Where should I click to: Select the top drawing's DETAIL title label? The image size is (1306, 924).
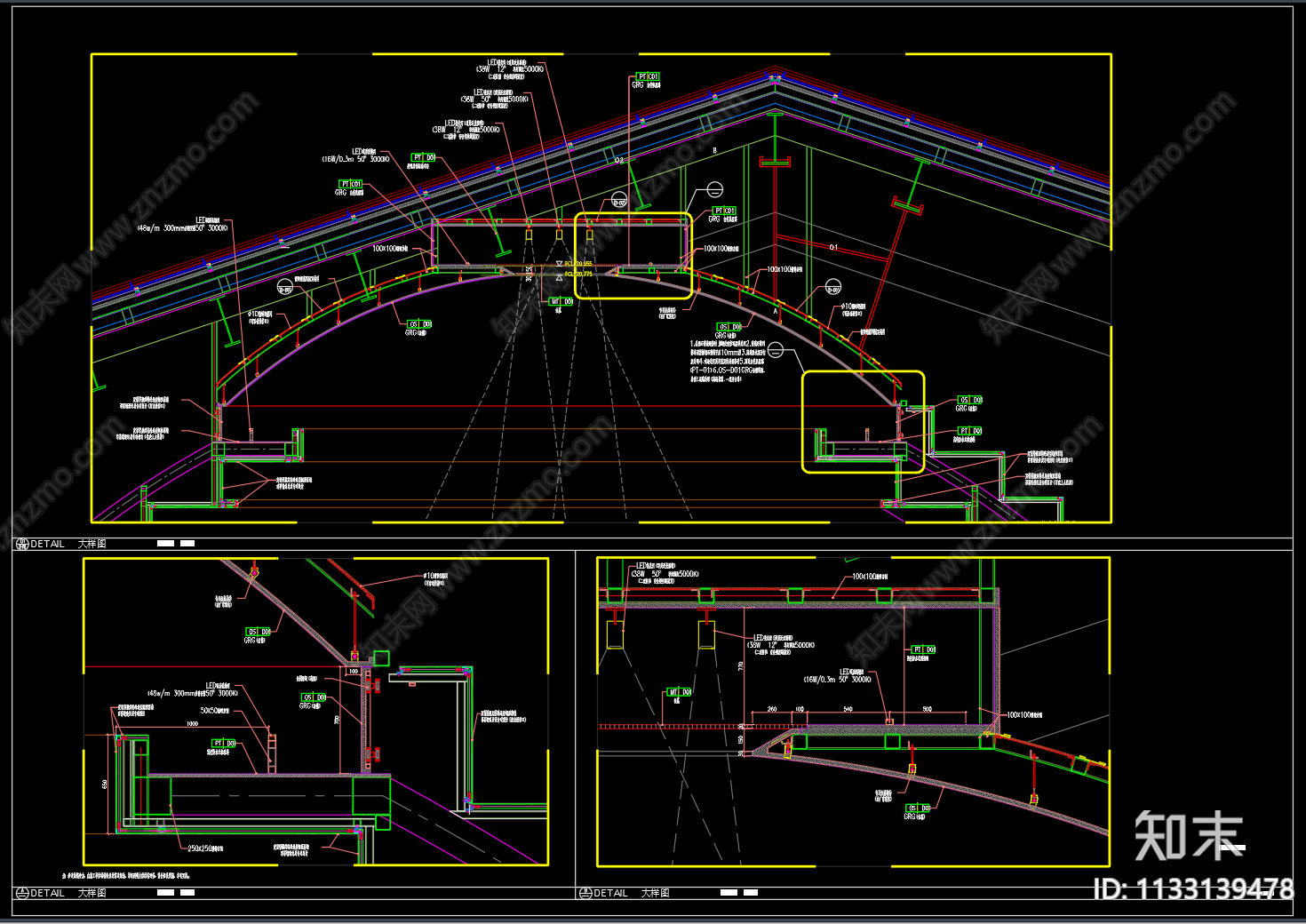47,544
